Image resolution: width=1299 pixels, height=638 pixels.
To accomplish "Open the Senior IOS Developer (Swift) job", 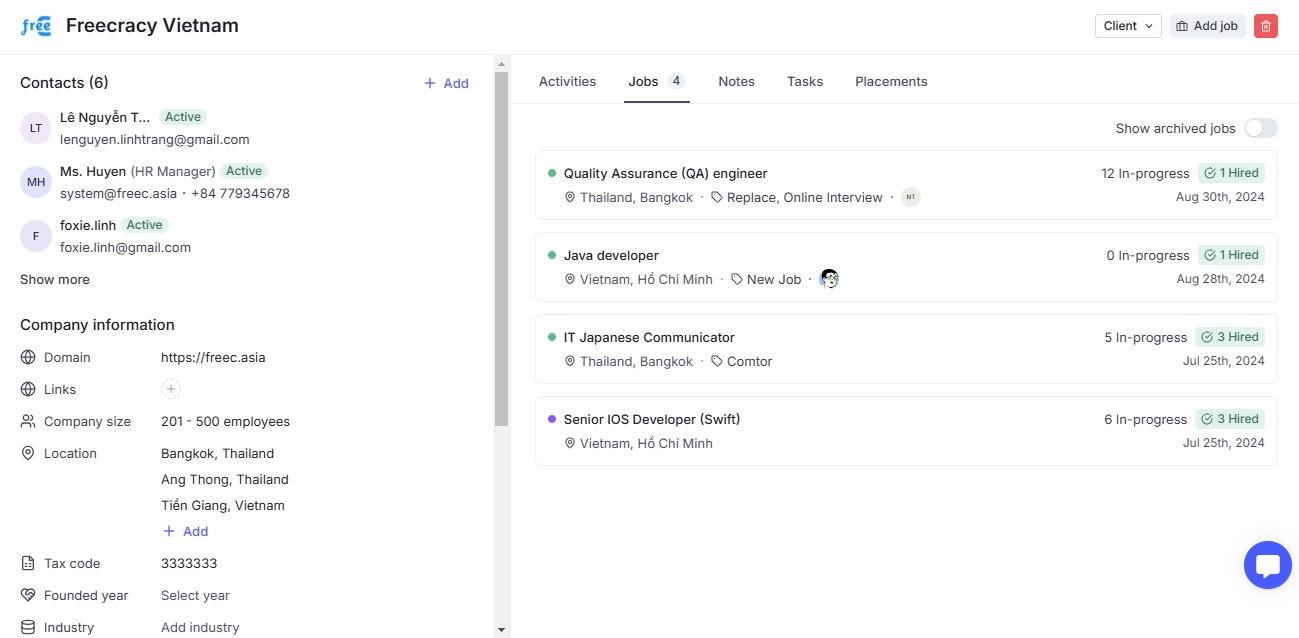I will point(652,419).
